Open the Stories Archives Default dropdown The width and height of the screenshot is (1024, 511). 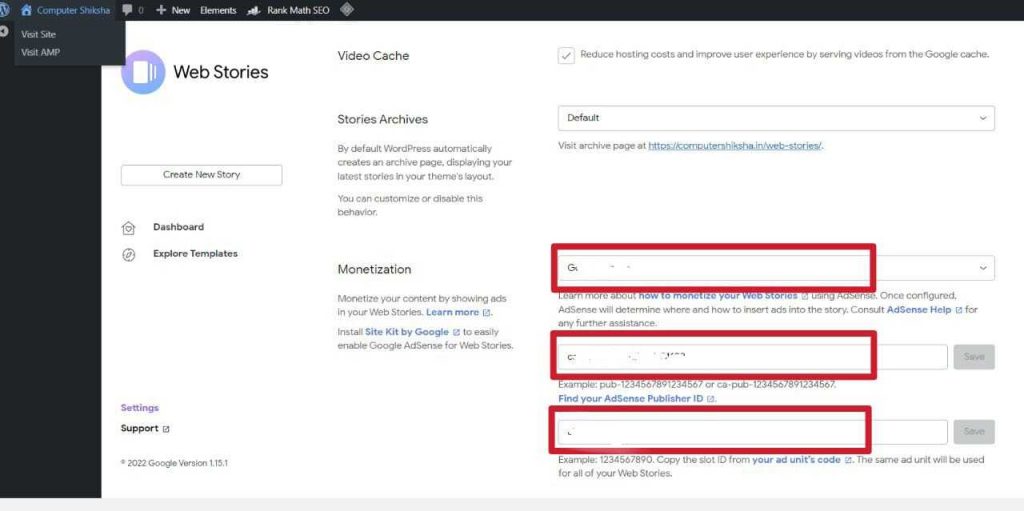[x=776, y=118]
